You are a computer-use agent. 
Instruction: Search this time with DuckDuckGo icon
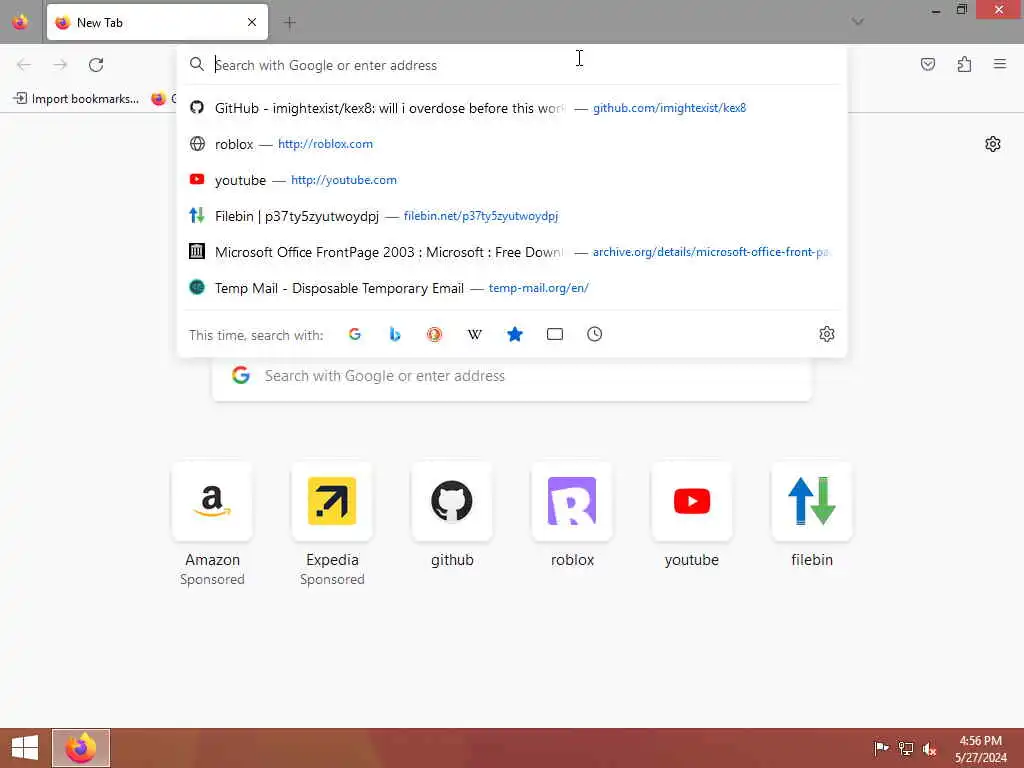pos(434,334)
